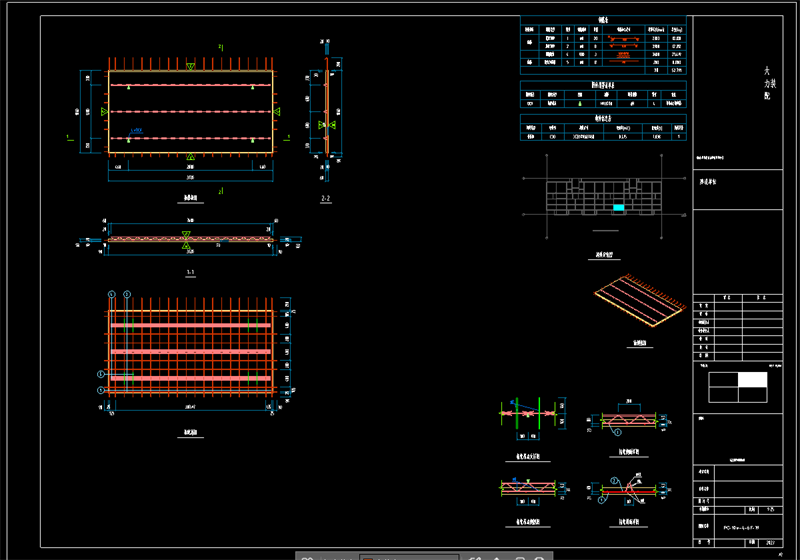The height and width of the screenshot is (560, 800).
Task: Select the green triangle on the plan's left edge
Action: tap(105, 112)
